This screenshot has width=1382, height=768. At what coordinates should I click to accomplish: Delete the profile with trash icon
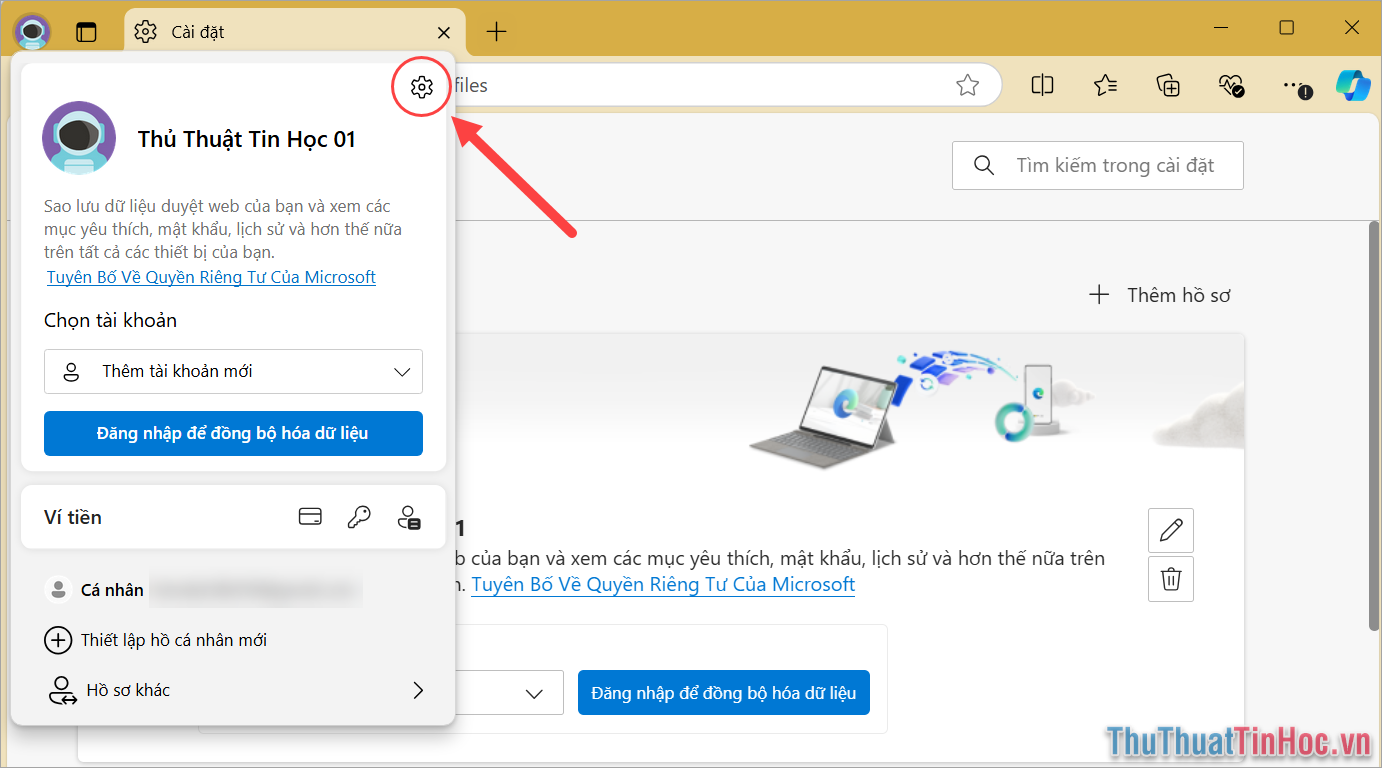(x=1171, y=579)
